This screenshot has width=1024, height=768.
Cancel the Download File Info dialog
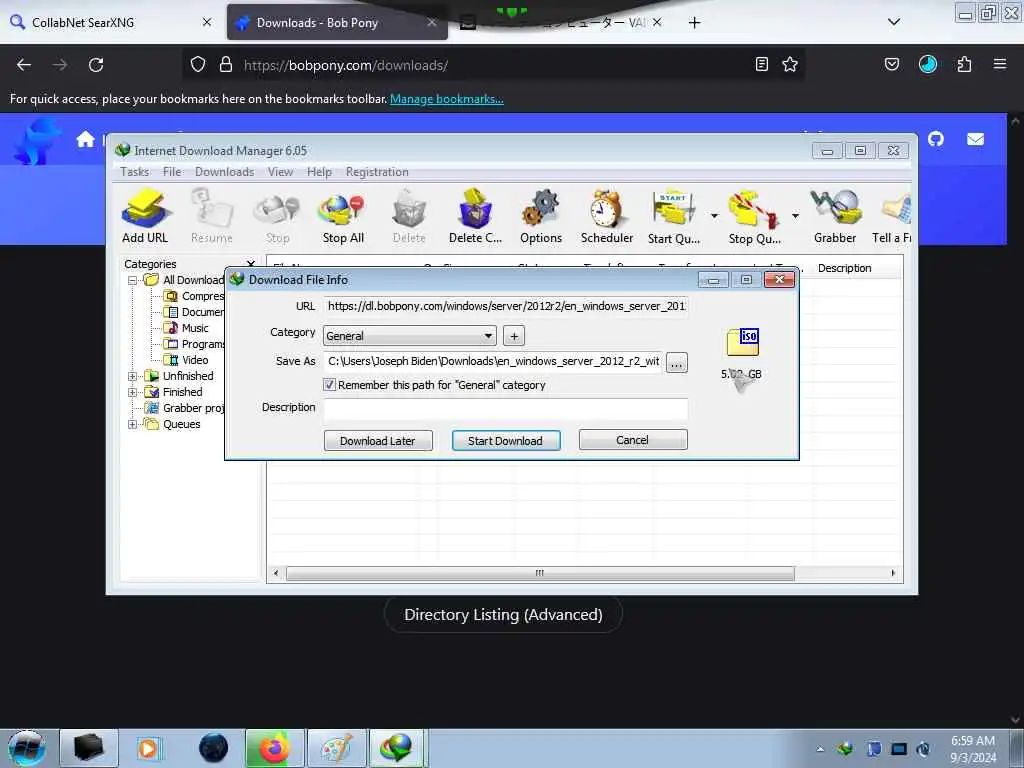pos(633,440)
